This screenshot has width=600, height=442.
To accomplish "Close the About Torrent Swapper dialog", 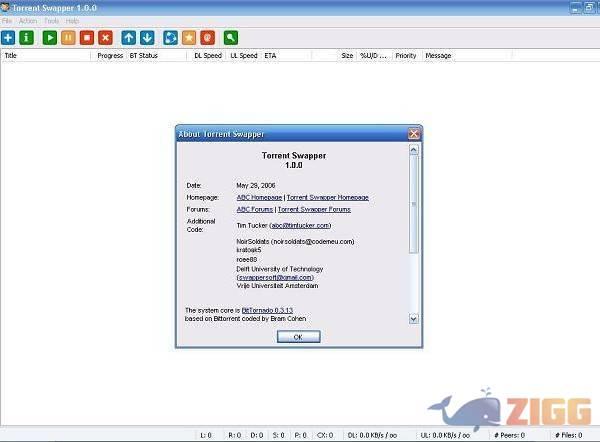I will [413, 133].
